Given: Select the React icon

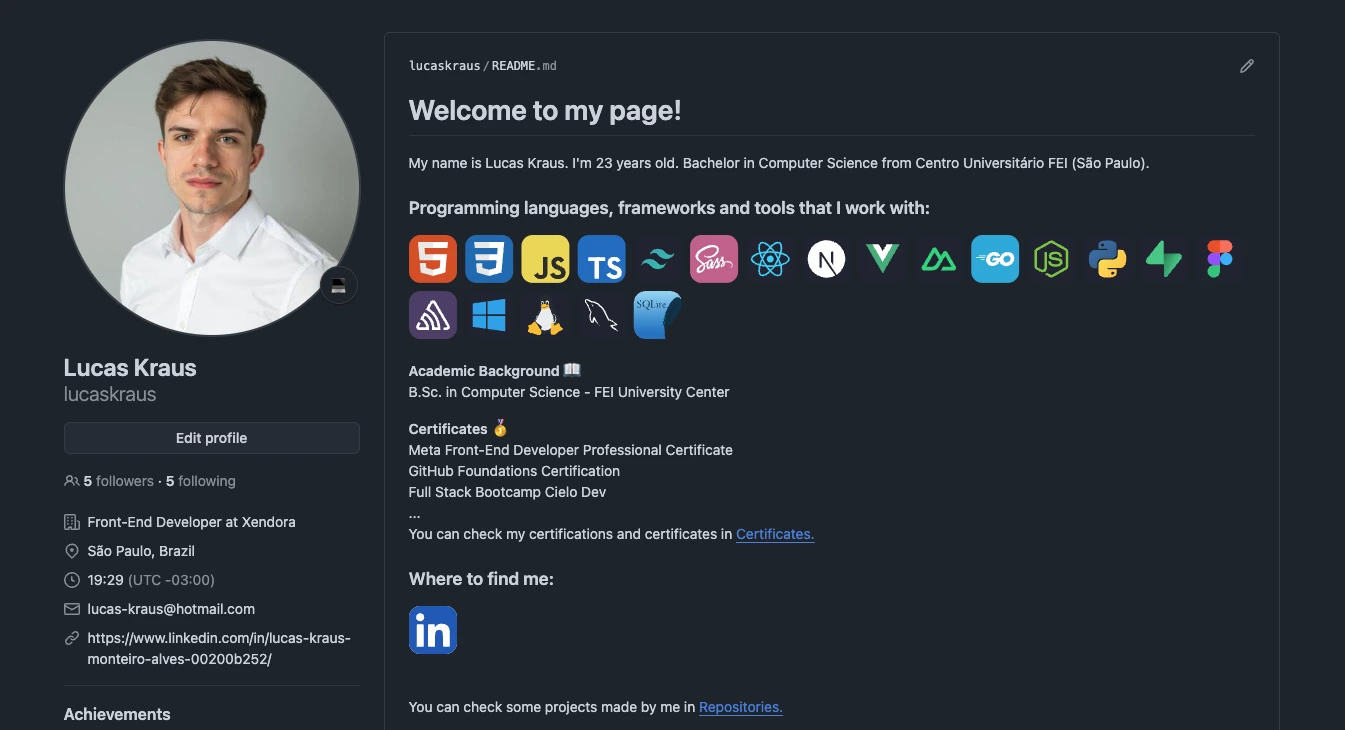Looking at the screenshot, I should tap(770, 258).
